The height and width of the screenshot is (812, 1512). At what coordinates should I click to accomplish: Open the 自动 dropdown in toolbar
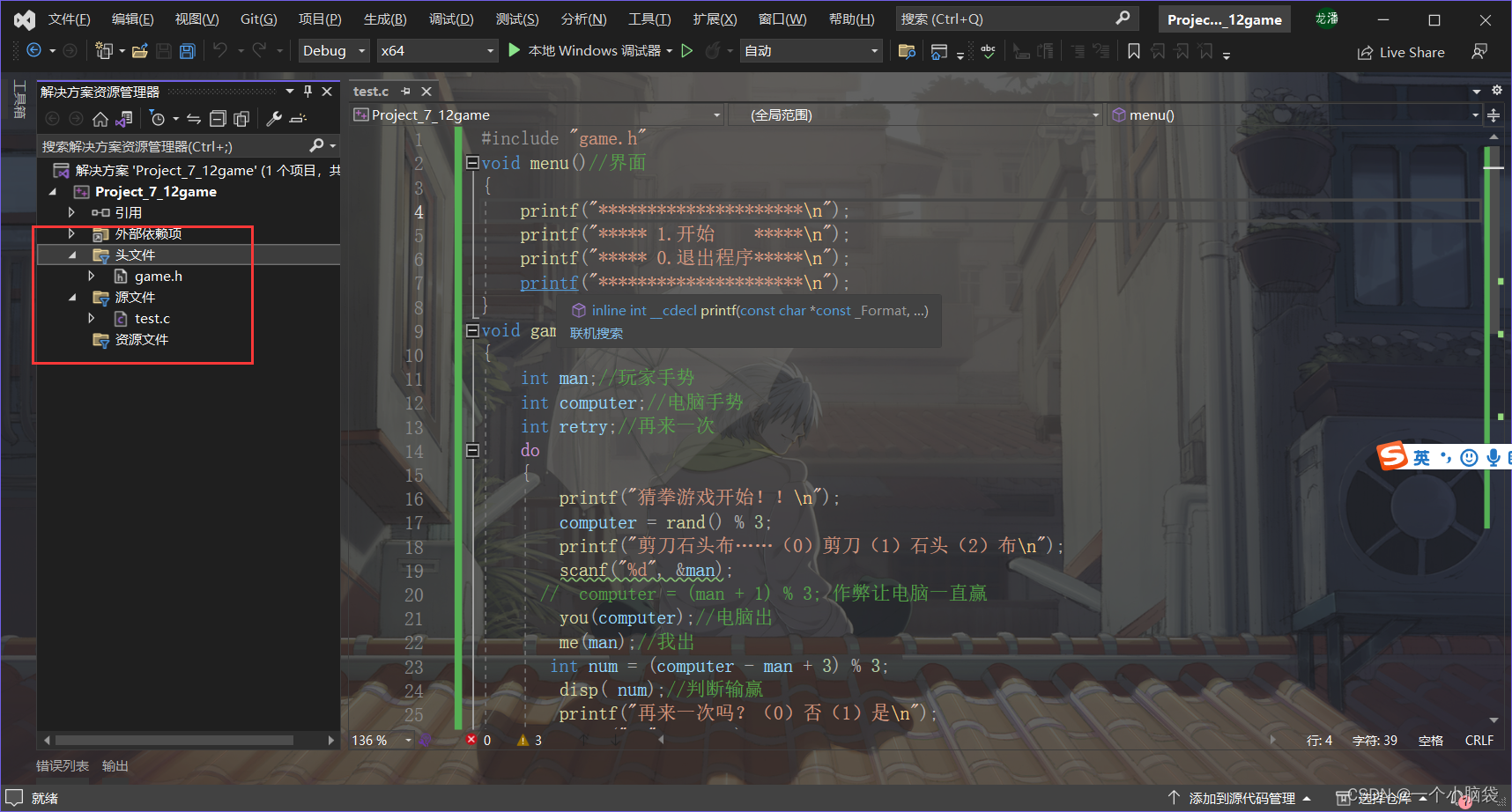pos(811,51)
